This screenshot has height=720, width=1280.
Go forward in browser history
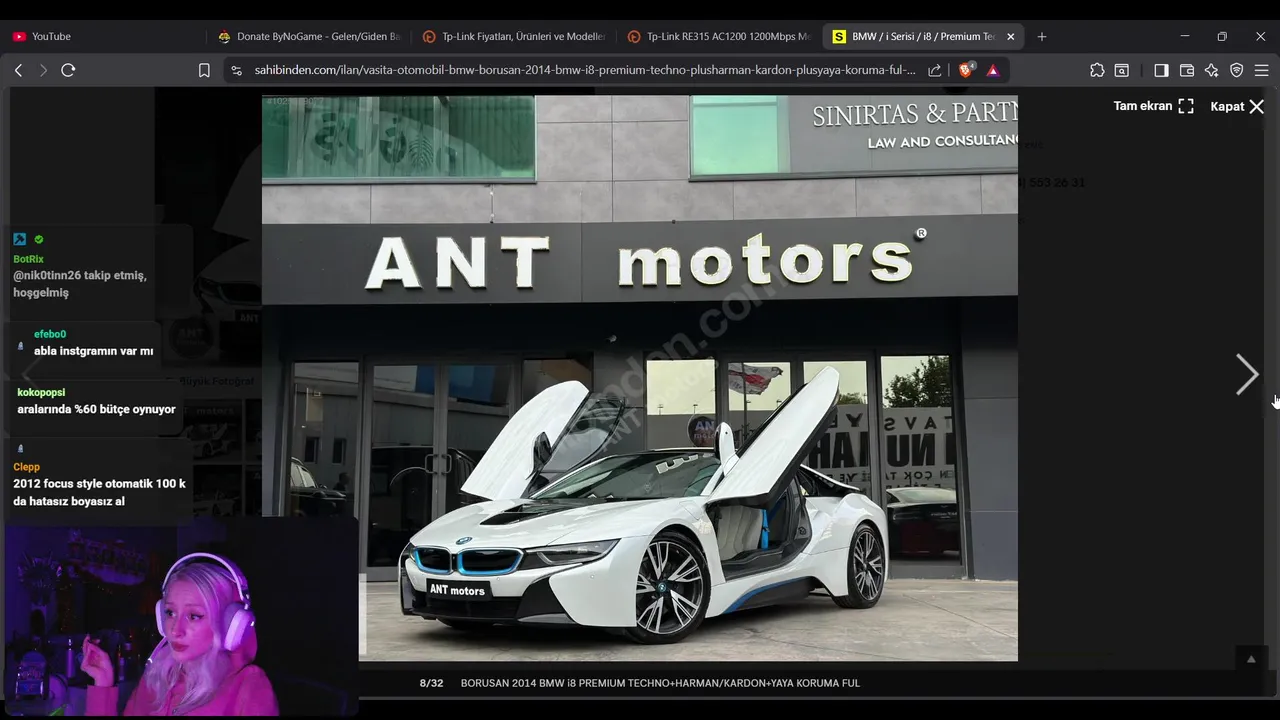click(x=43, y=70)
